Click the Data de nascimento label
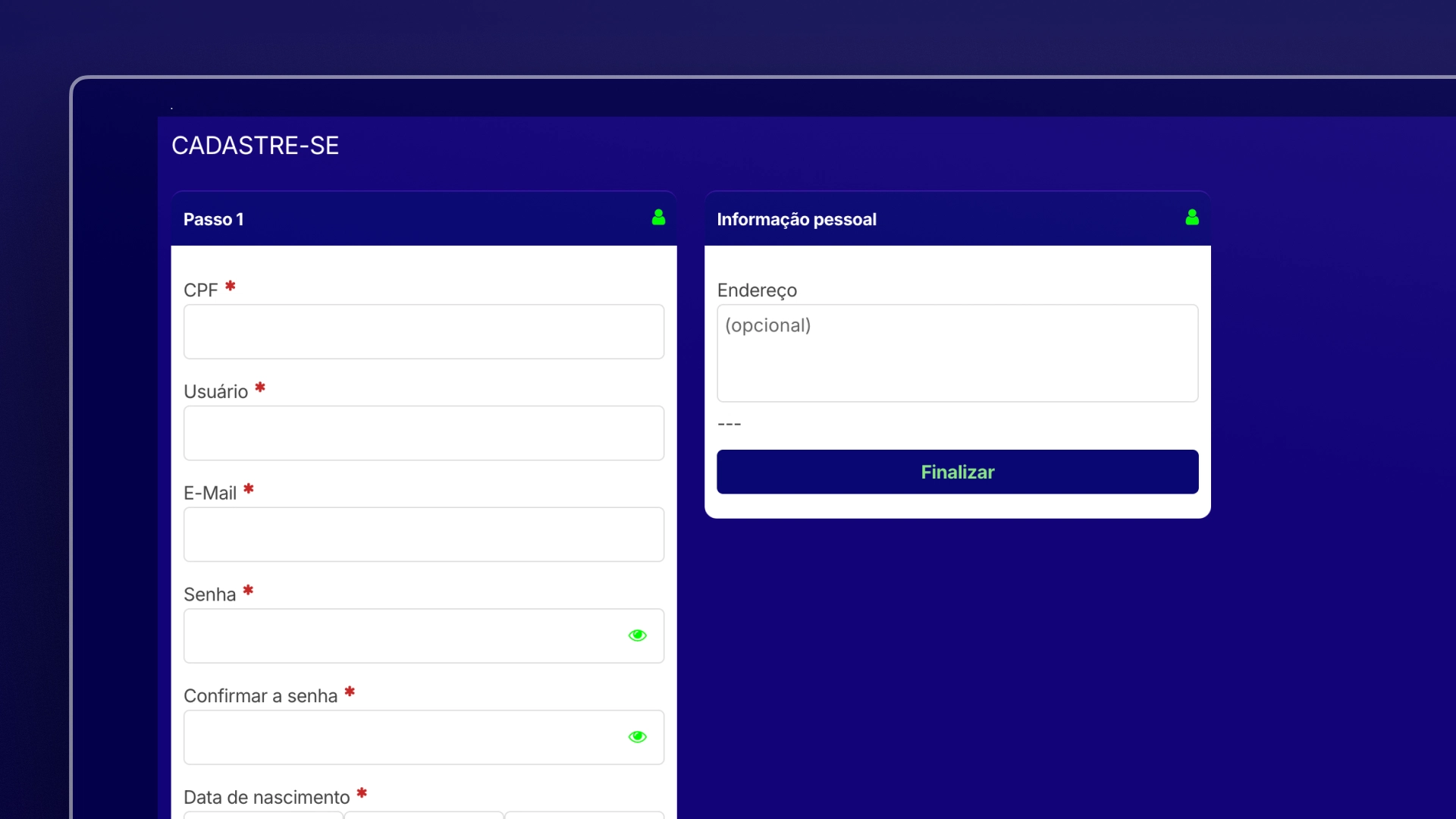The height and width of the screenshot is (819, 1456). tap(267, 797)
